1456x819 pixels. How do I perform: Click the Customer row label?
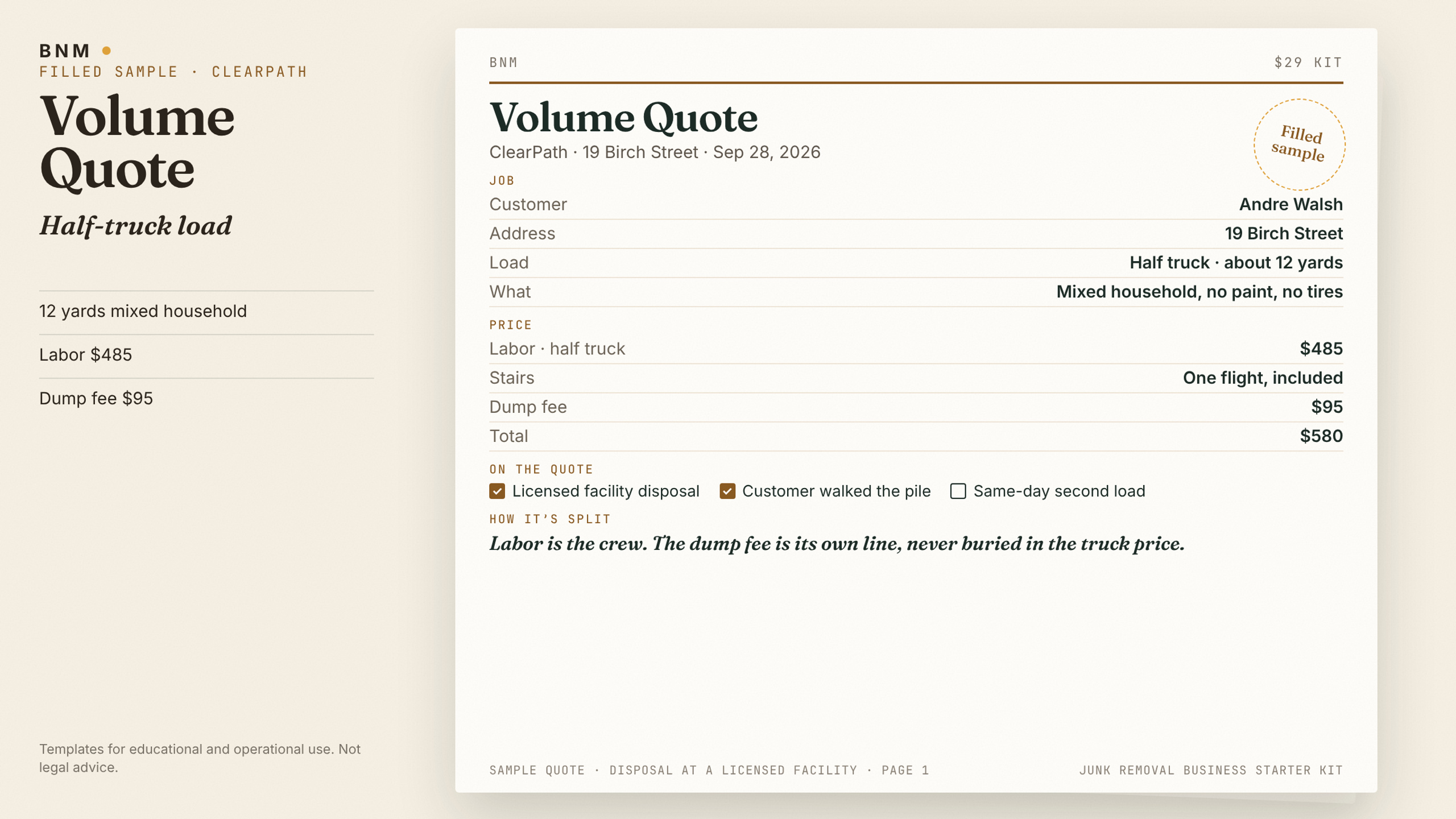click(x=528, y=204)
